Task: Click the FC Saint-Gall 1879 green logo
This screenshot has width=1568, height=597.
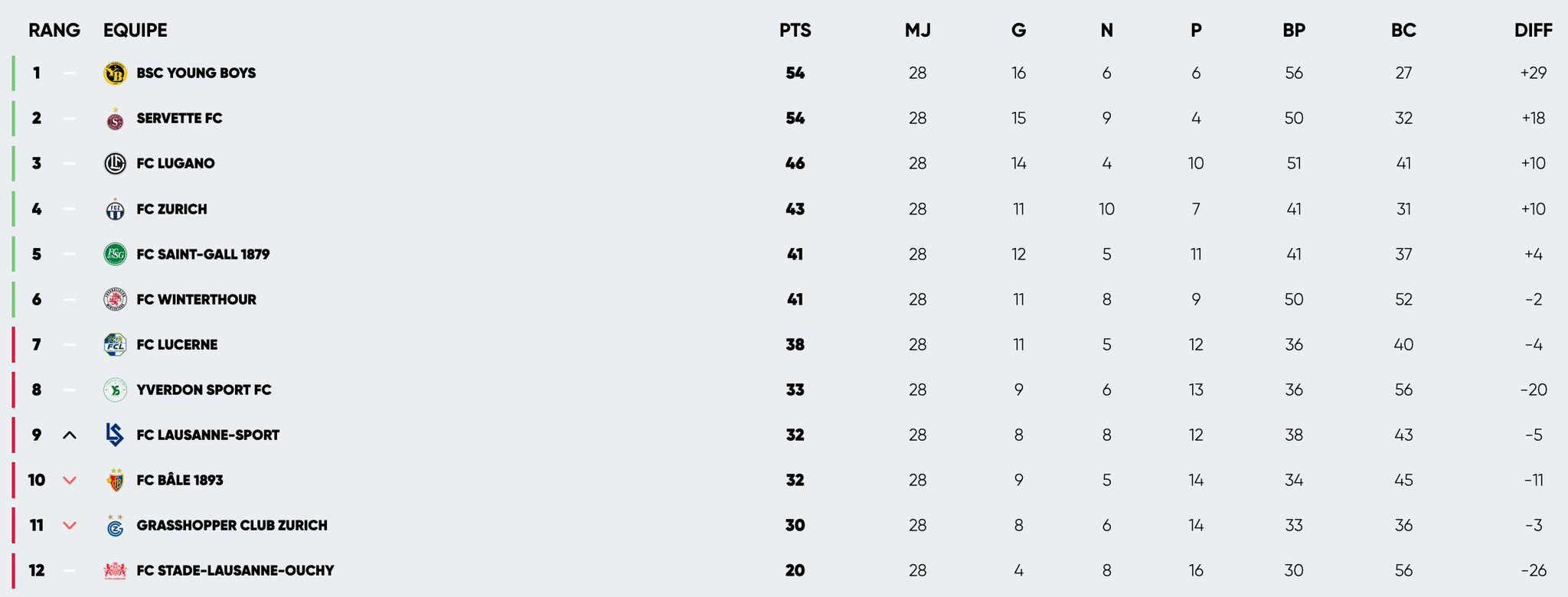Action: point(115,254)
